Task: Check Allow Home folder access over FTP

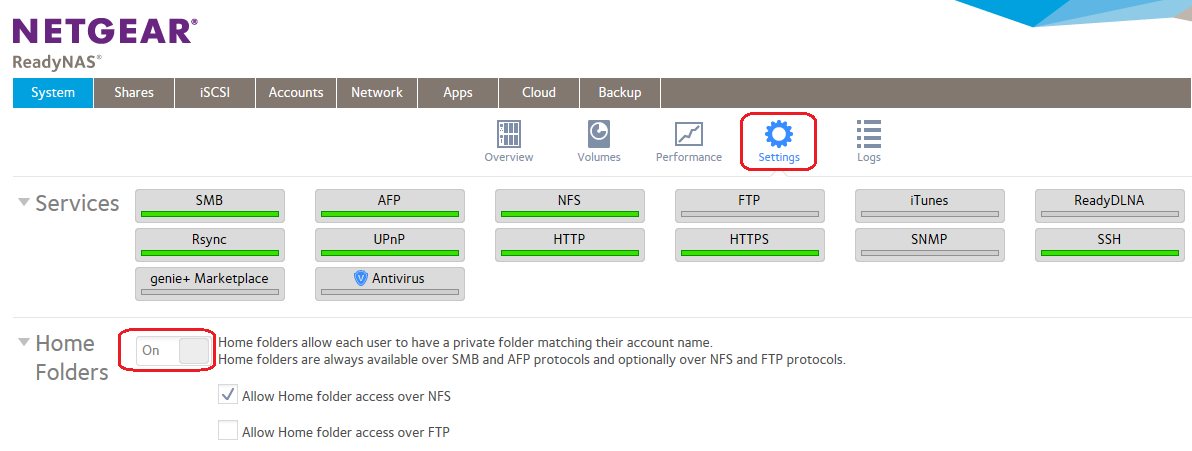Action: coord(228,431)
